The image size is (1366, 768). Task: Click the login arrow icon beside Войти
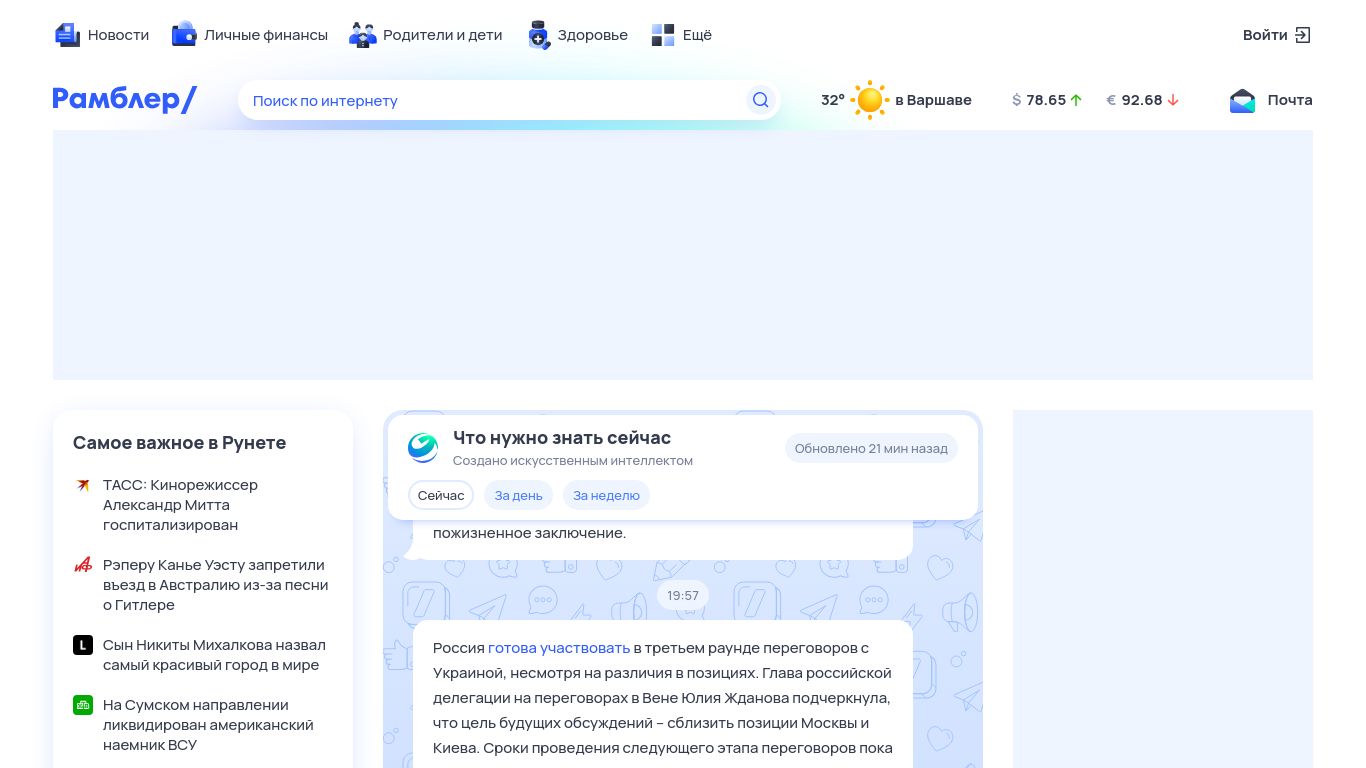tap(1302, 35)
